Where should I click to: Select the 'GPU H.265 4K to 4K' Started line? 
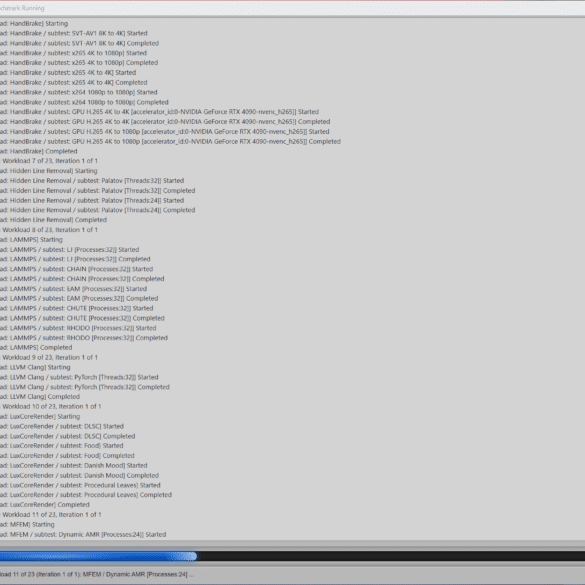[159, 112]
